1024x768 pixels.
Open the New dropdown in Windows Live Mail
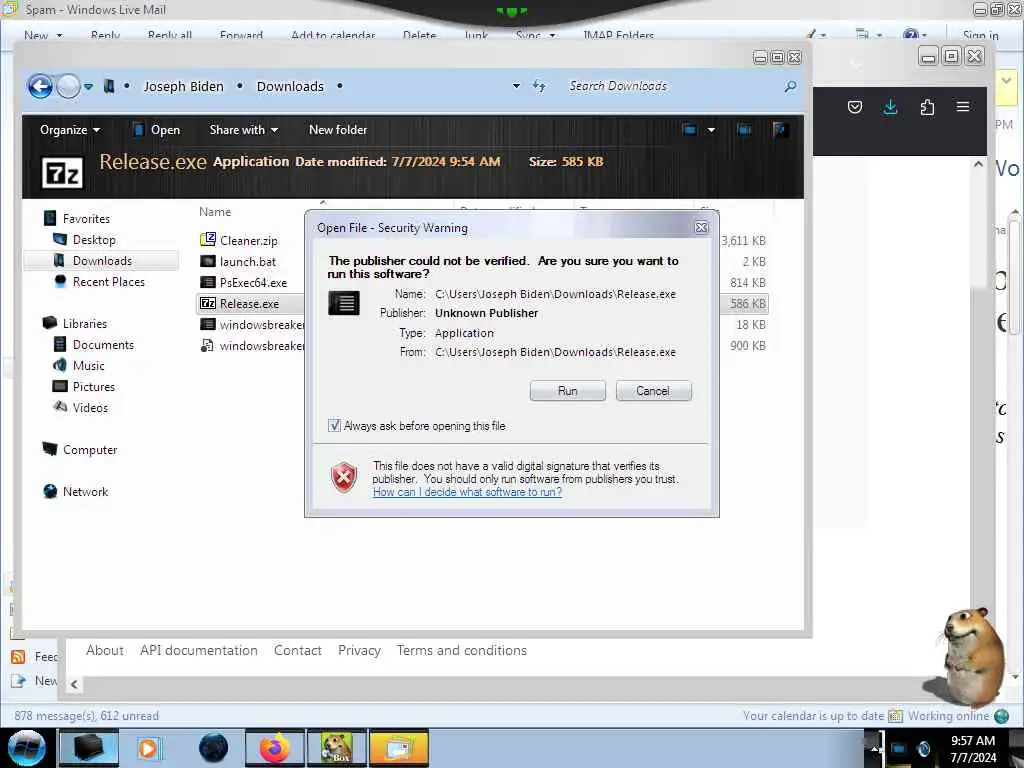(x=43, y=35)
